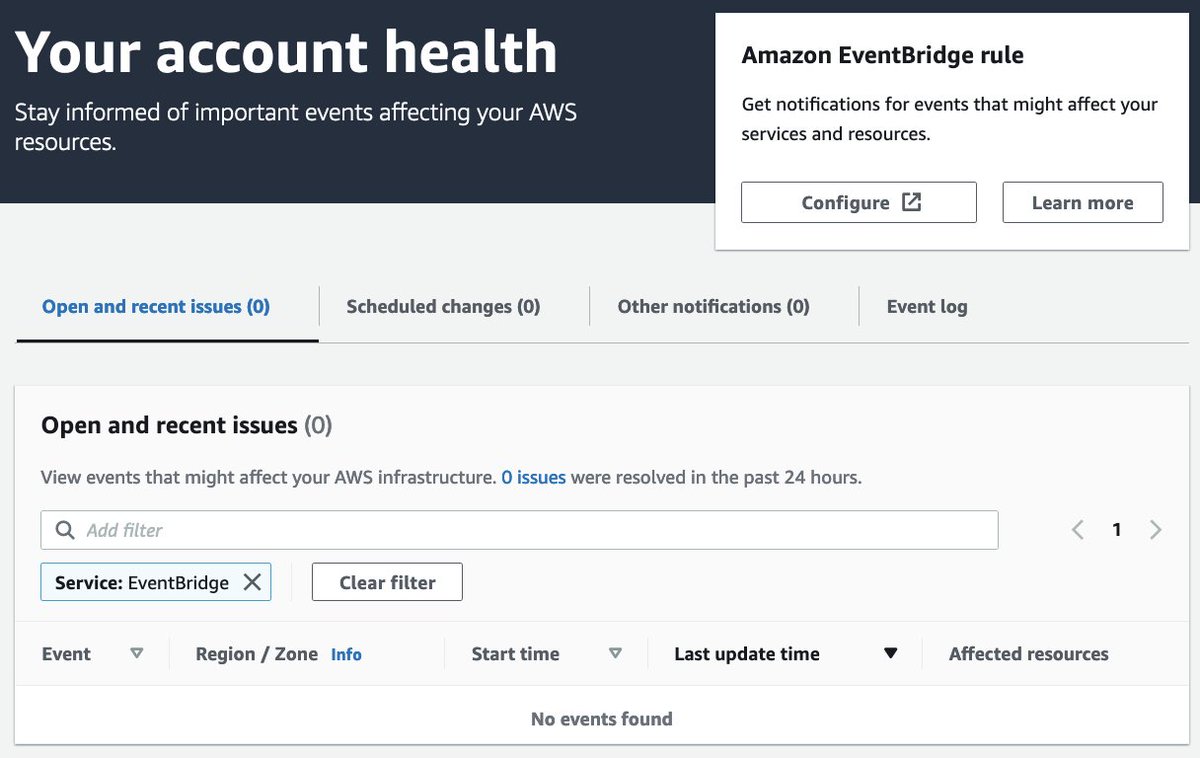Go to next page arrow

pyautogui.click(x=1156, y=530)
